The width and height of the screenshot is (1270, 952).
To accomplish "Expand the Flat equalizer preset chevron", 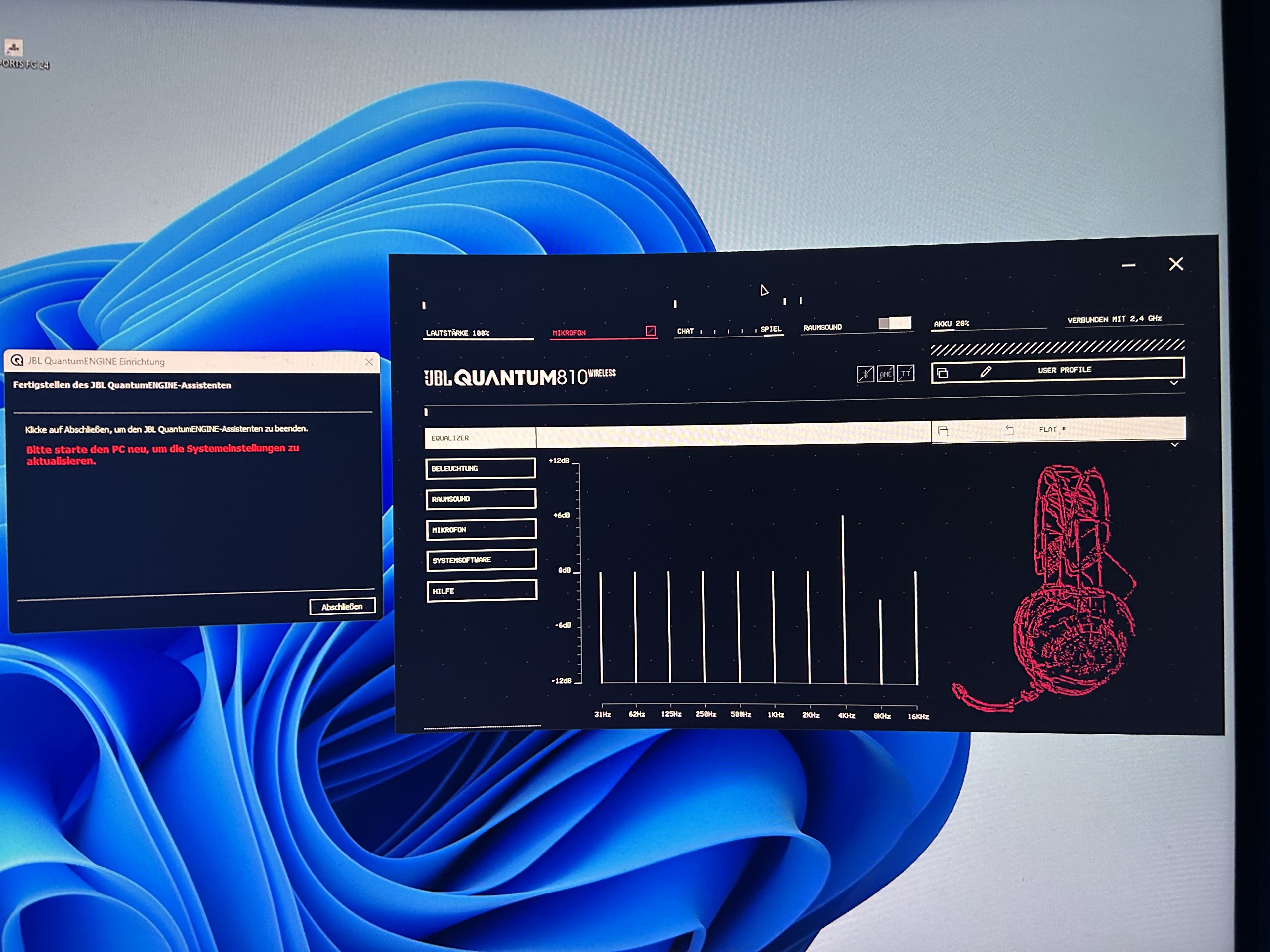I will pos(1175,444).
